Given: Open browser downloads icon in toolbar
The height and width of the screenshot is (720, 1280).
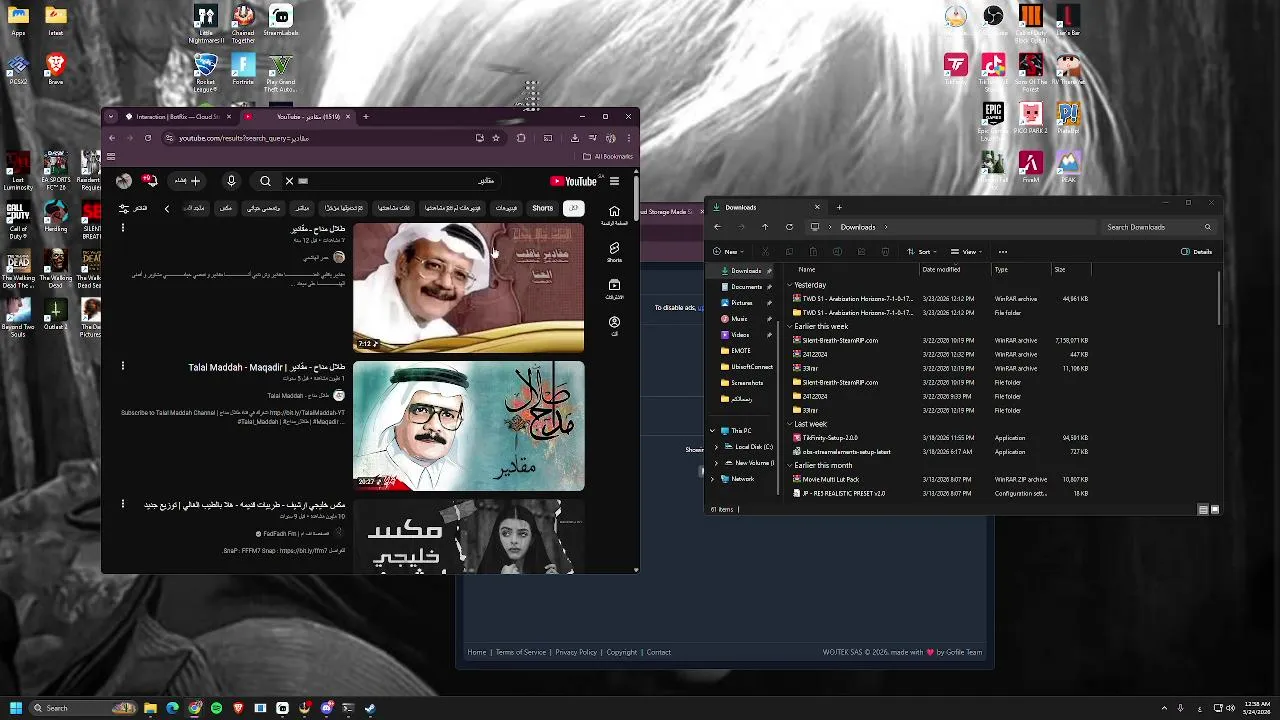Looking at the screenshot, I should (573, 138).
